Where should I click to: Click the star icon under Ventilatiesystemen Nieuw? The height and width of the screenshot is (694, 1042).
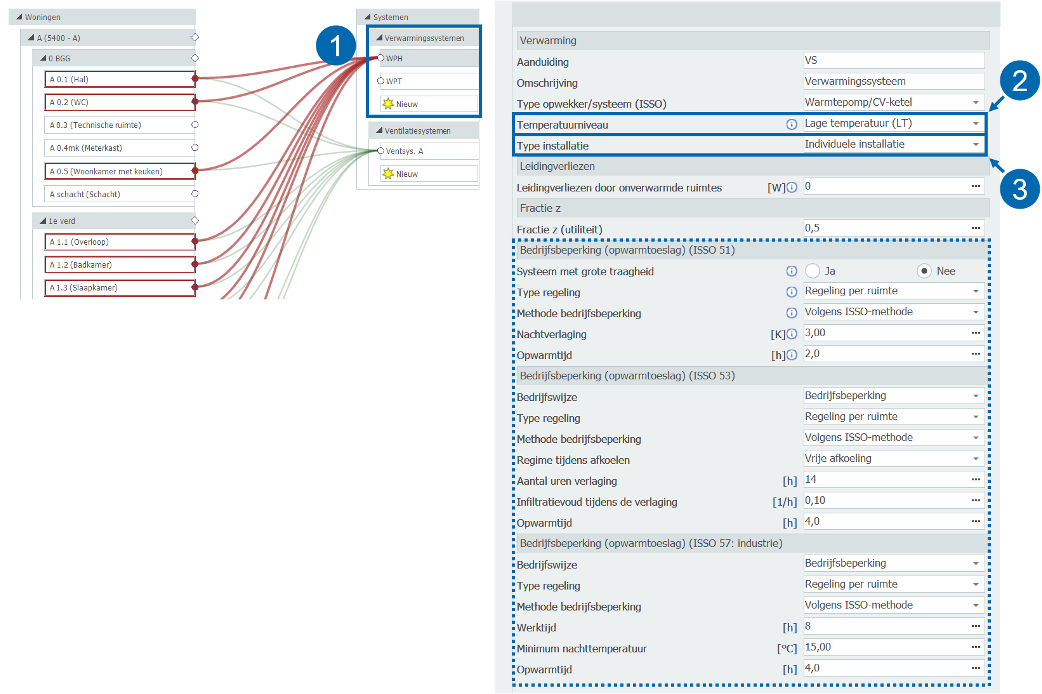pyautogui.click(x=387, y=174)
